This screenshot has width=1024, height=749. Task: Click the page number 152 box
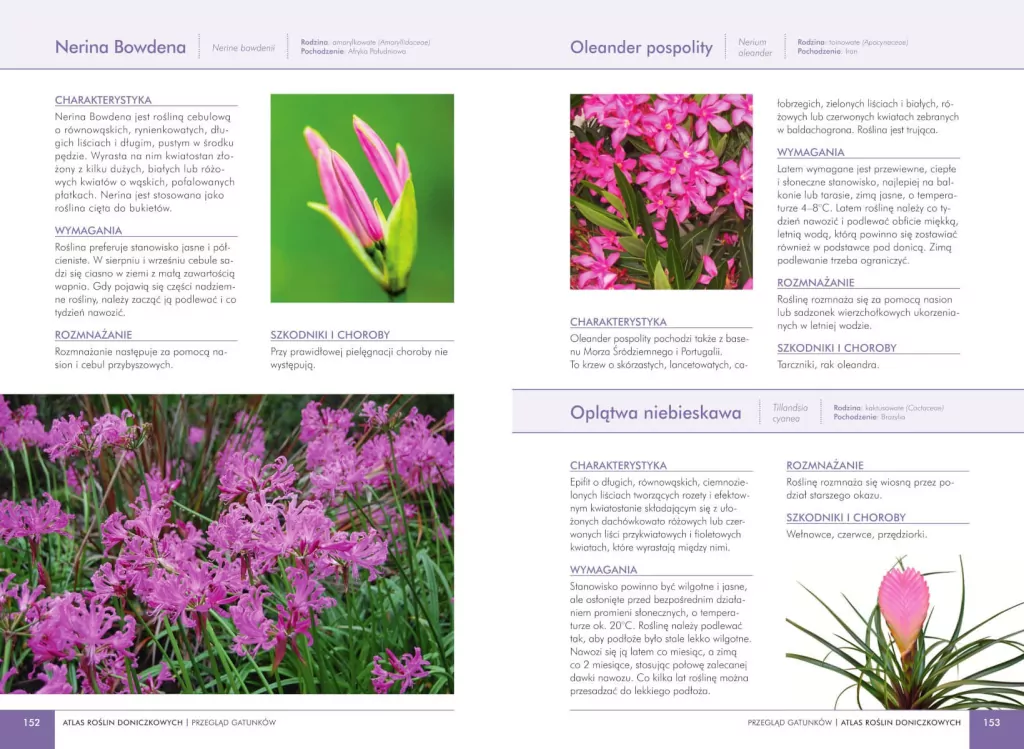coord(31,722)
